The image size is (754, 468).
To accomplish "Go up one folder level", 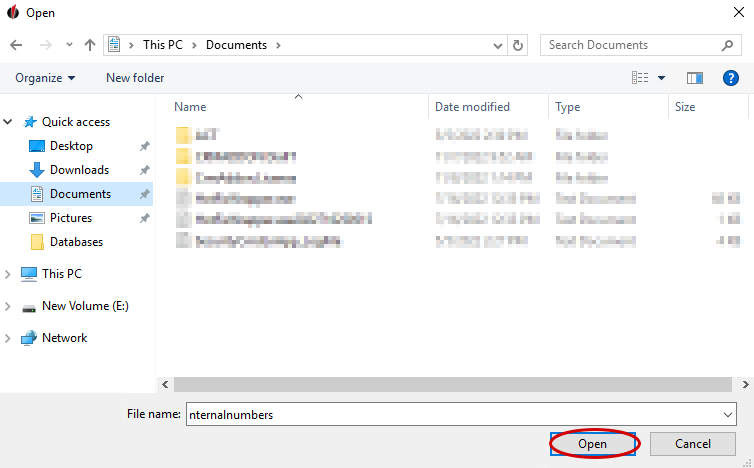I will [x=90, y=45].
